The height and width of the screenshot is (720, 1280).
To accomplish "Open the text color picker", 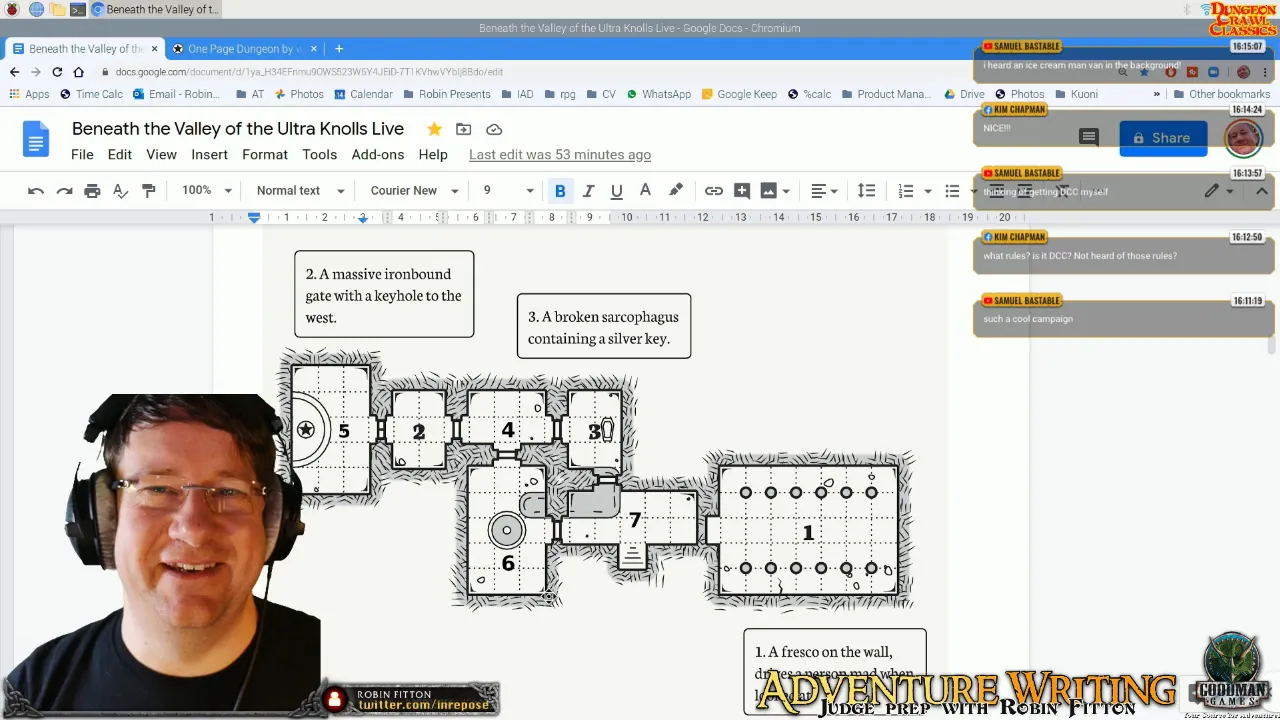I will tap(645, 190).
